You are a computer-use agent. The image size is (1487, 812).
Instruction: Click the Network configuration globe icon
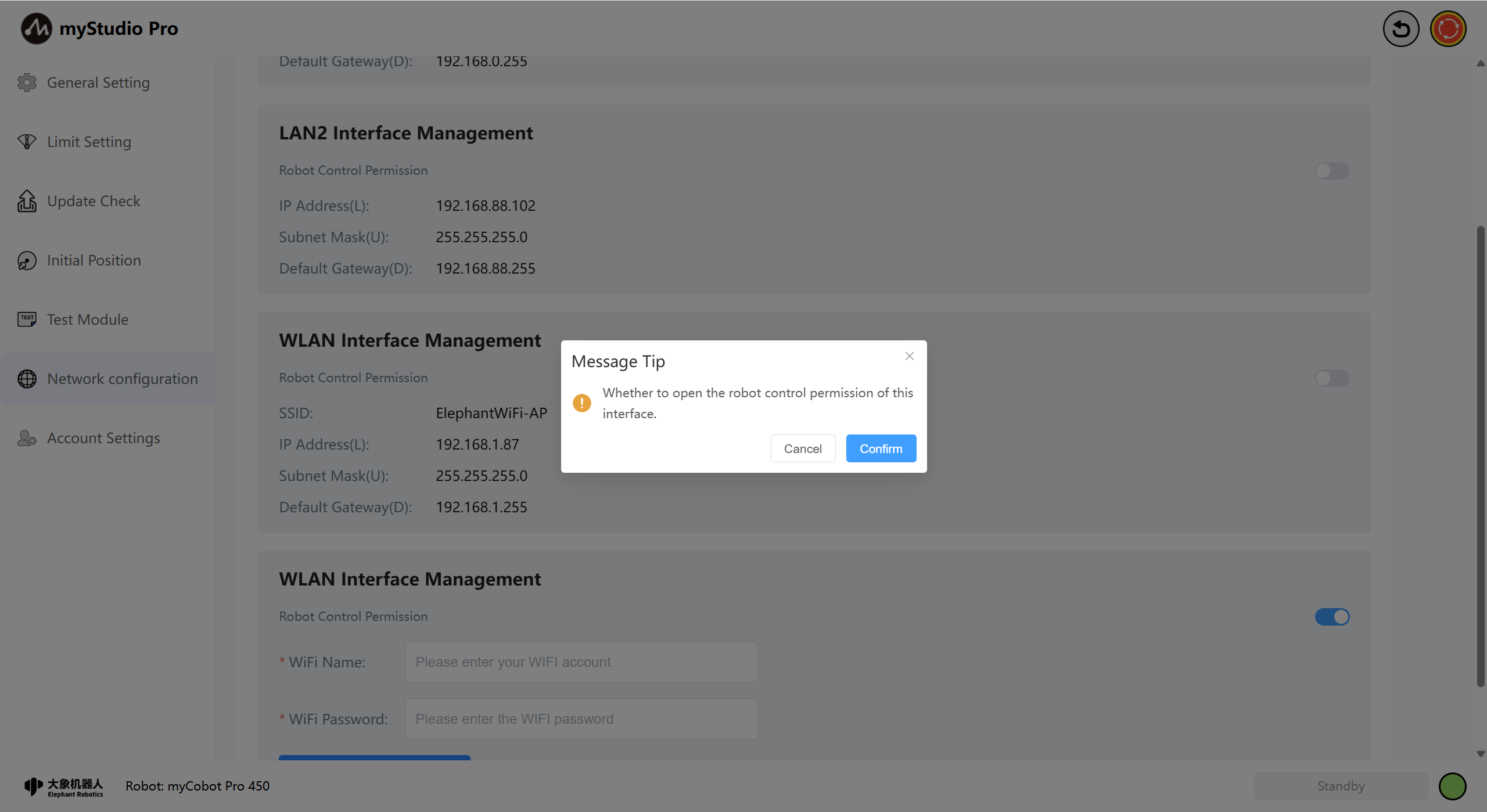(27, 379)
